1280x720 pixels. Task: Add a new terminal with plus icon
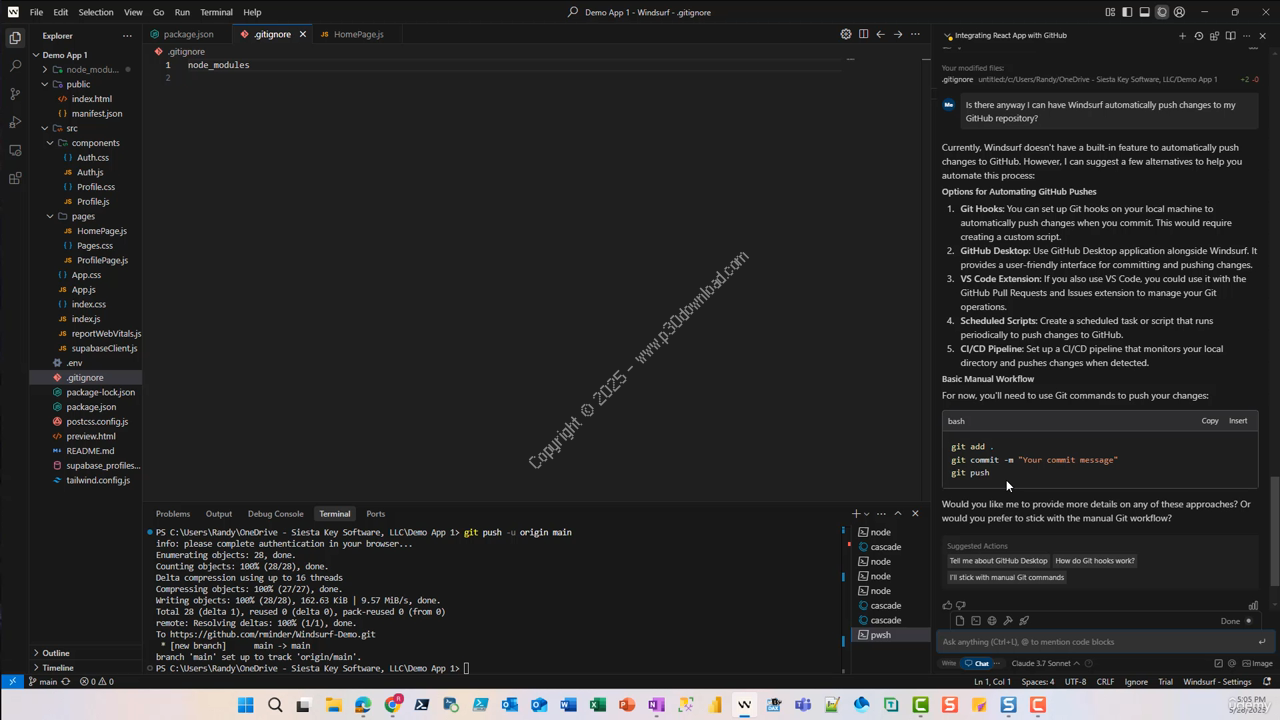[x=856, y=514]
